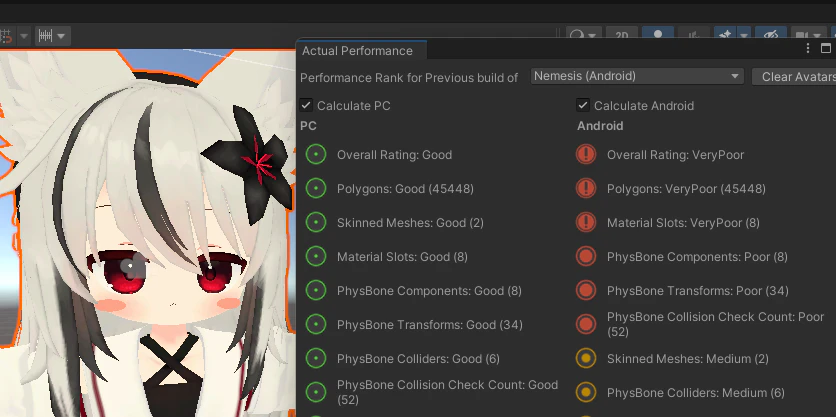Click the Clear Avatars button
Screen dimensions: 836x417
794,77
